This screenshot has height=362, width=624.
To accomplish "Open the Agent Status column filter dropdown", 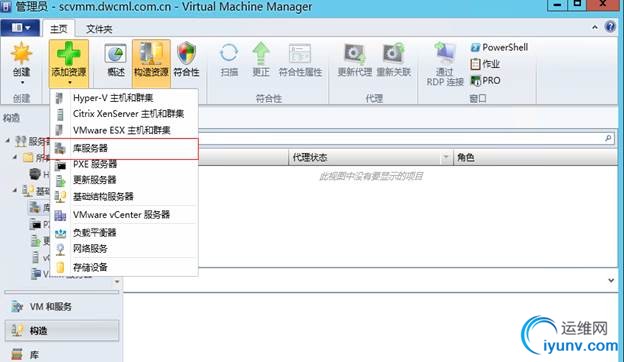I will (446, 158).
